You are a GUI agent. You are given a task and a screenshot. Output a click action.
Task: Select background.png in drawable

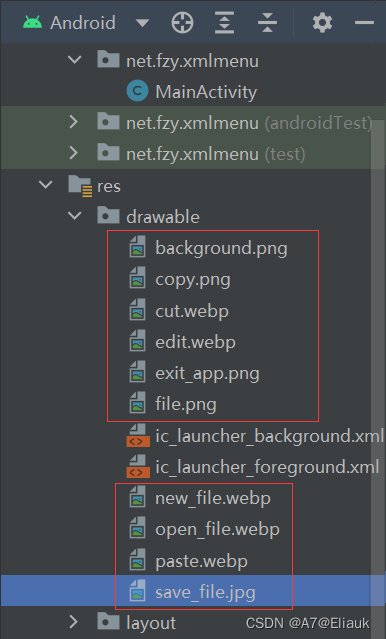click(221, 249)
